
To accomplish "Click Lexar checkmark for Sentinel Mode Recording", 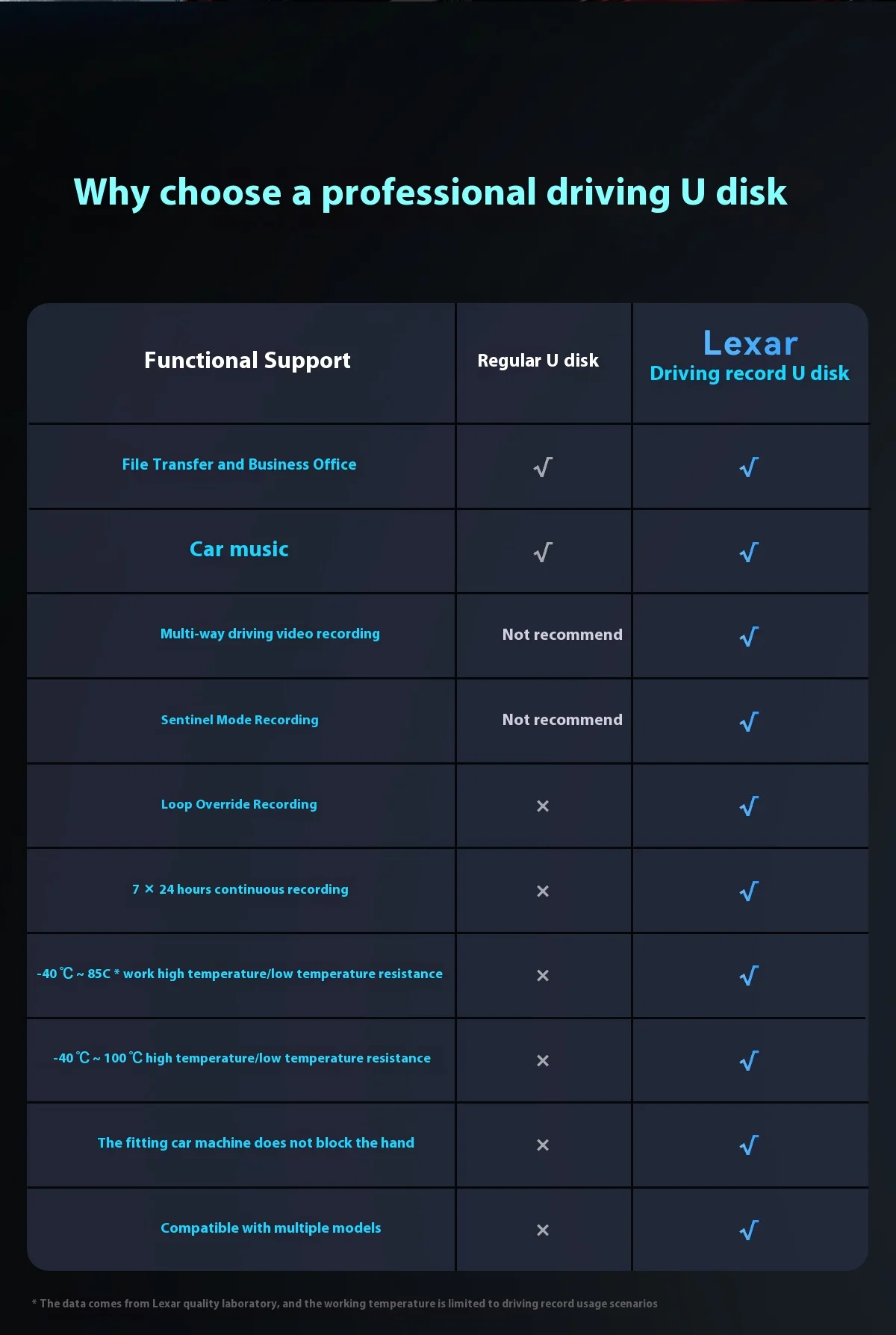I will [749, 722].
